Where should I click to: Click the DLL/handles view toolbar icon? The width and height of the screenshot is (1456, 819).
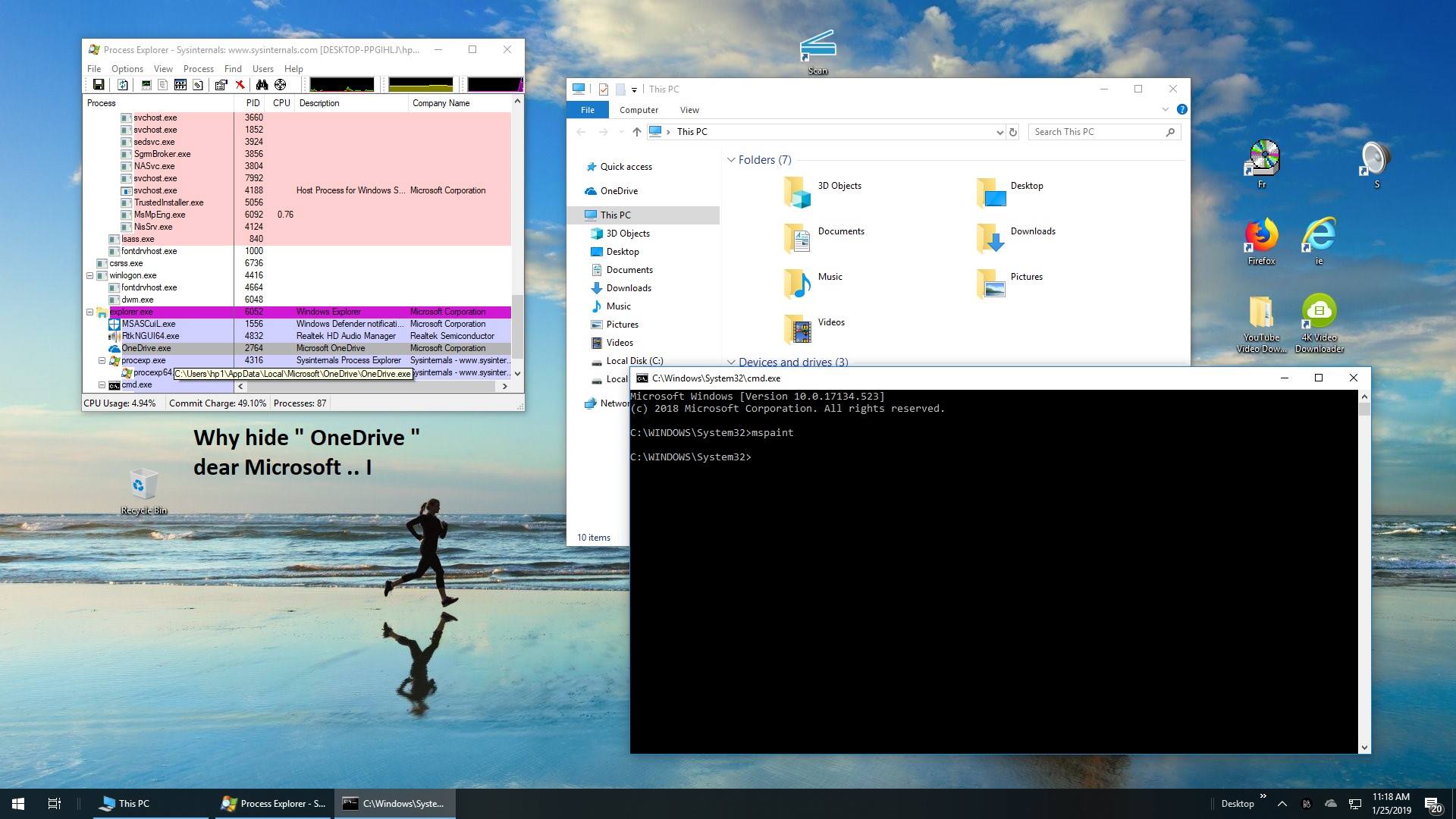click(x=198, y=85)
